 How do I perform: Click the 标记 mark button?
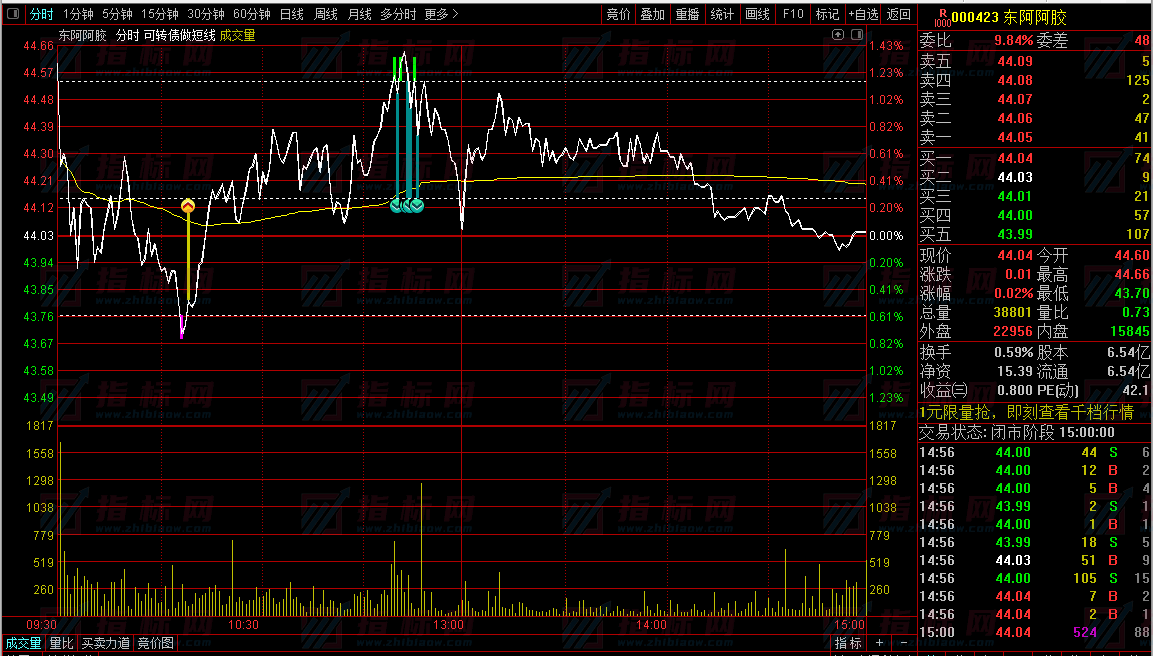[827, 13]
